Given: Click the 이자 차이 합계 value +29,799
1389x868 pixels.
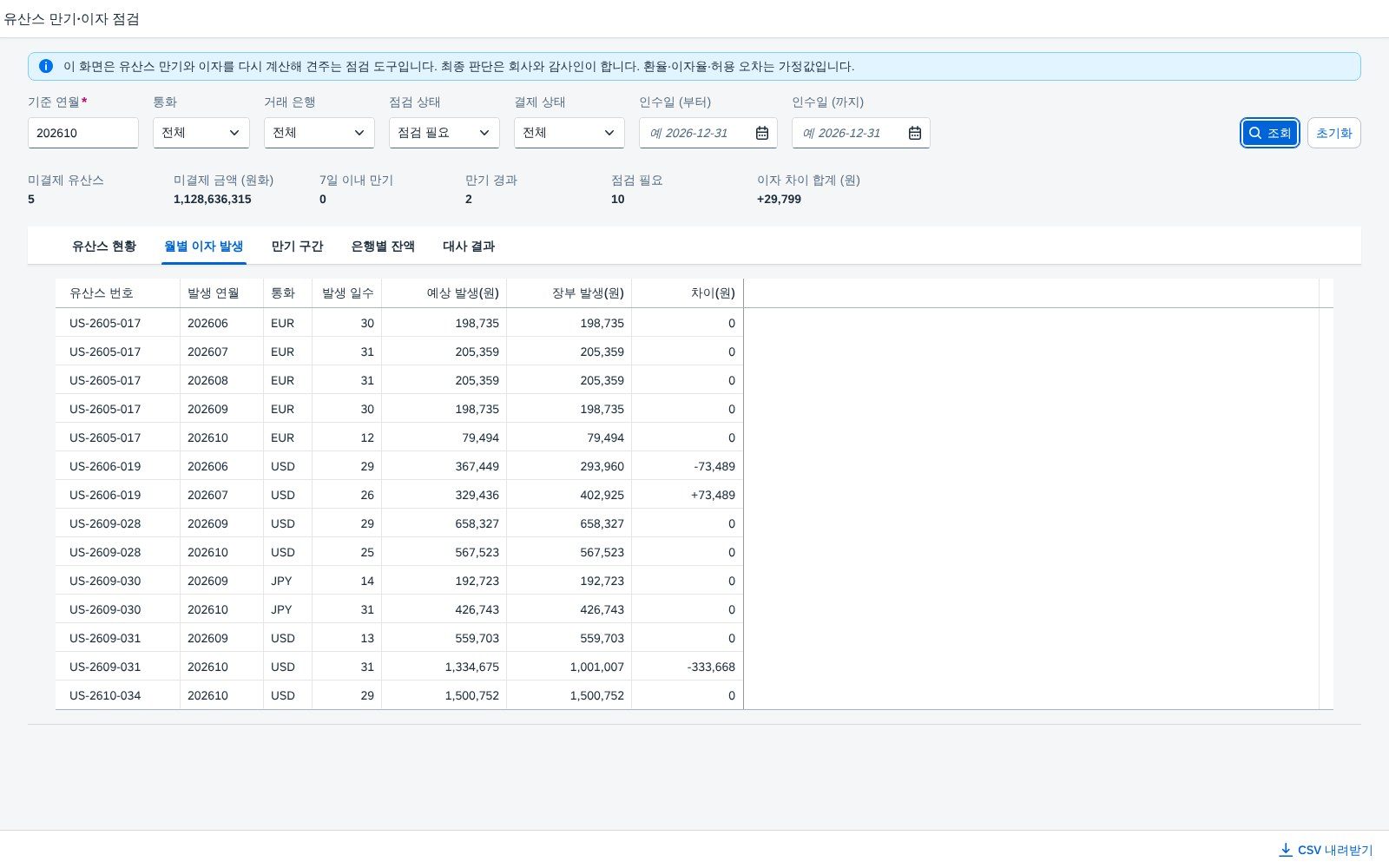Looking at the screenshot, I should [780, 199].
